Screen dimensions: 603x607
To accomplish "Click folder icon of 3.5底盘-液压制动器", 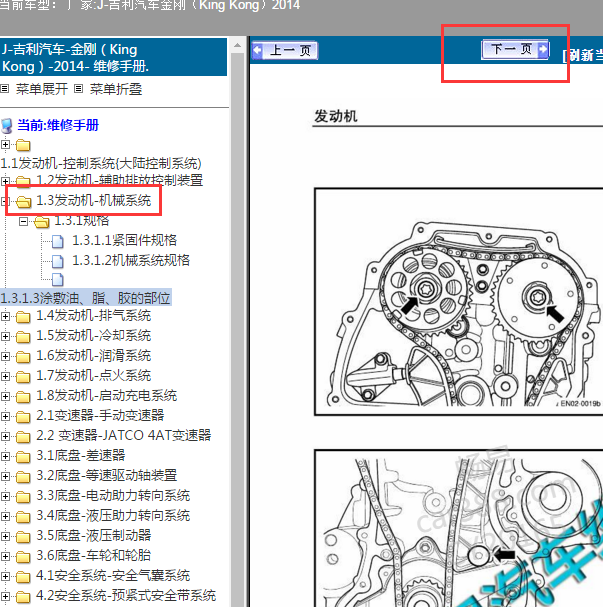I will [x=23, y=537].
